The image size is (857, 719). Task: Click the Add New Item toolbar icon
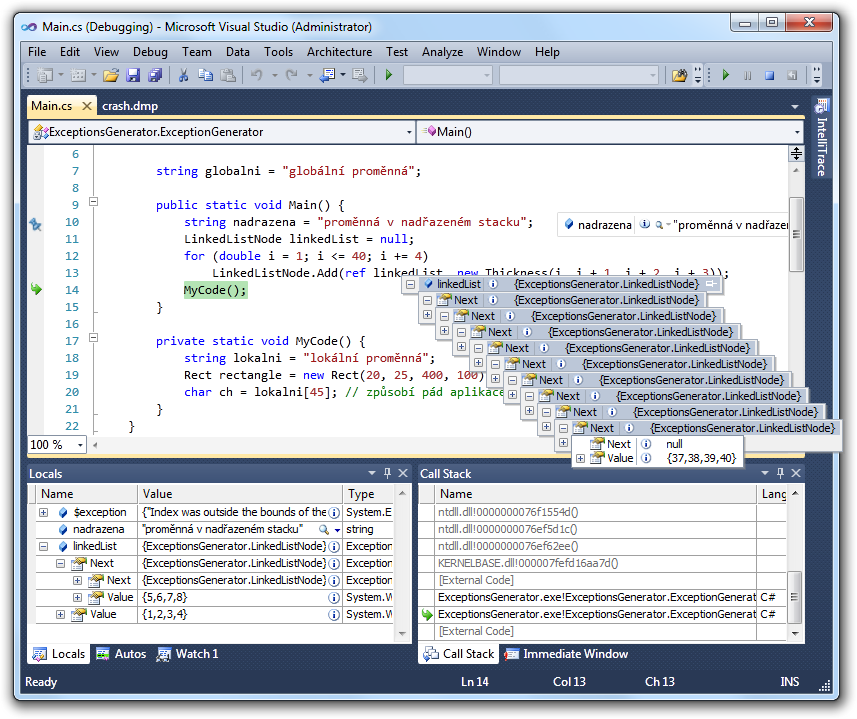(79, 75)
